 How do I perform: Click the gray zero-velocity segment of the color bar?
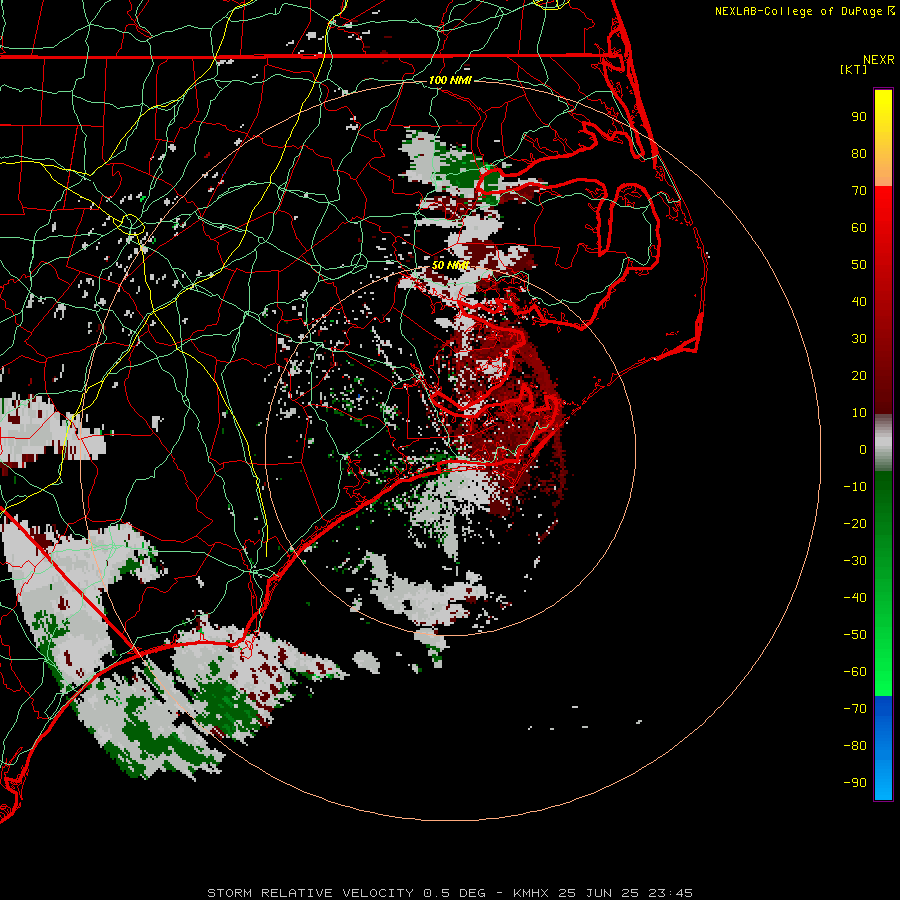[x=883, y=443]
